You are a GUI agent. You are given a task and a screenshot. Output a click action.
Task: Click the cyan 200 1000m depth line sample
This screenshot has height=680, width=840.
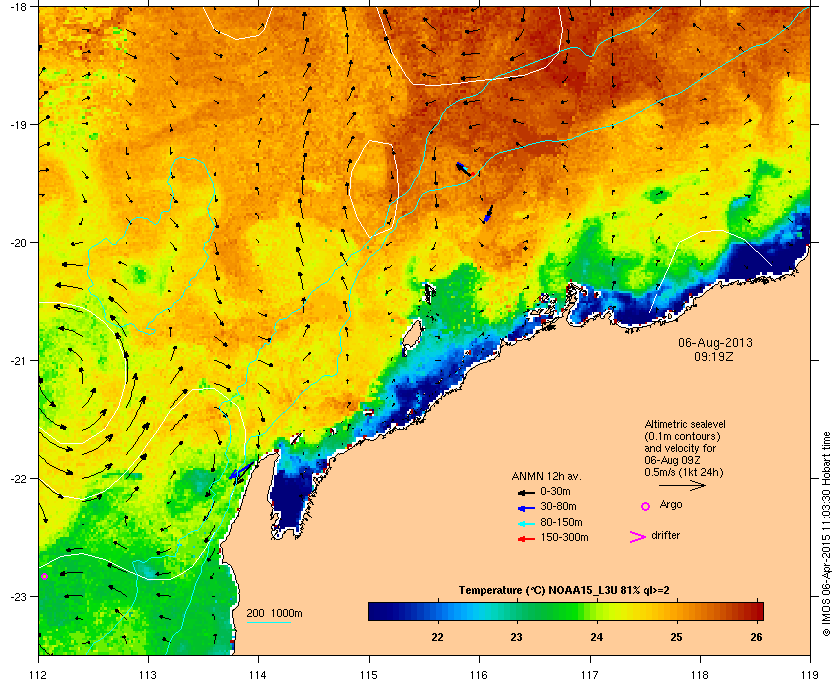pos(268,622)
